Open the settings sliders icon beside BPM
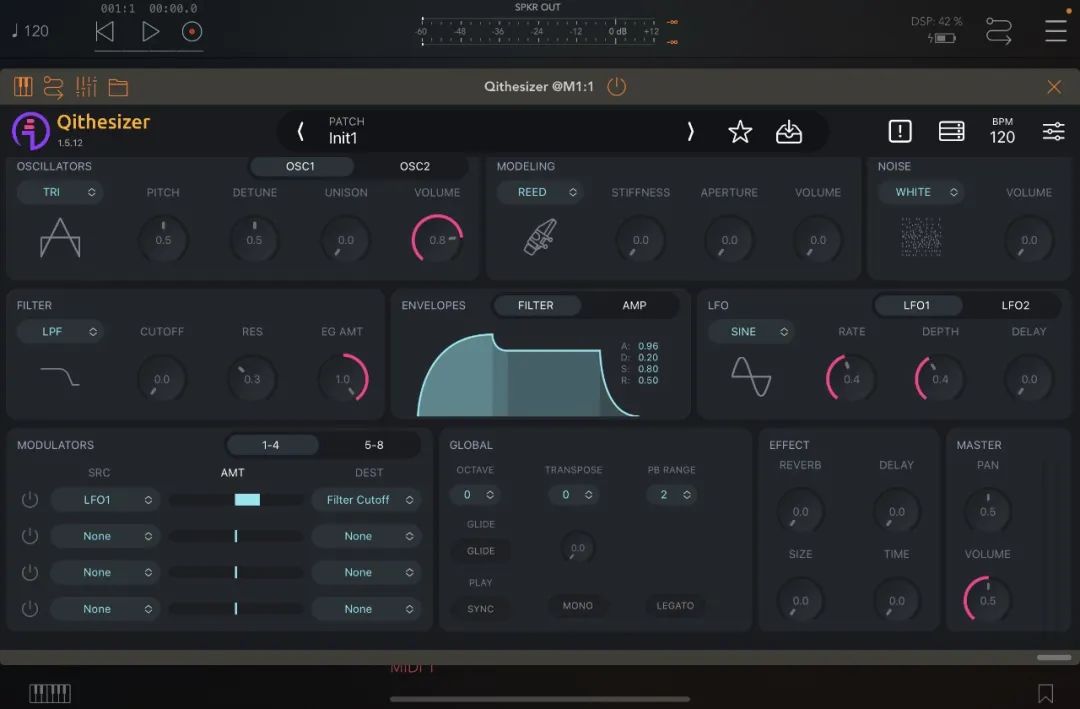Viewport: 1080px width, 709px height. [x=1053, y=131]
